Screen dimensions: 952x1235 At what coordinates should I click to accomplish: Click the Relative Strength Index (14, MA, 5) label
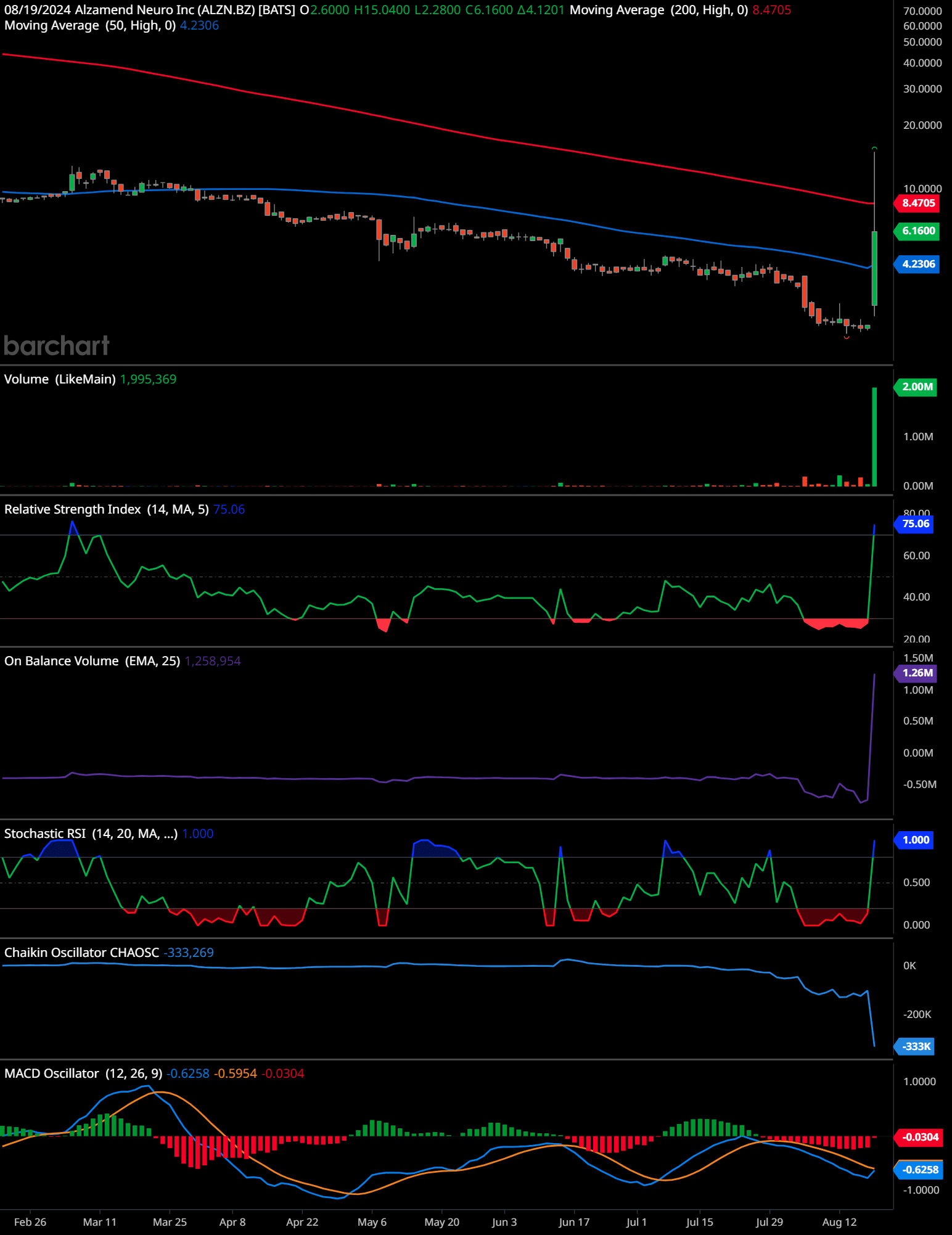coord(107,509)
